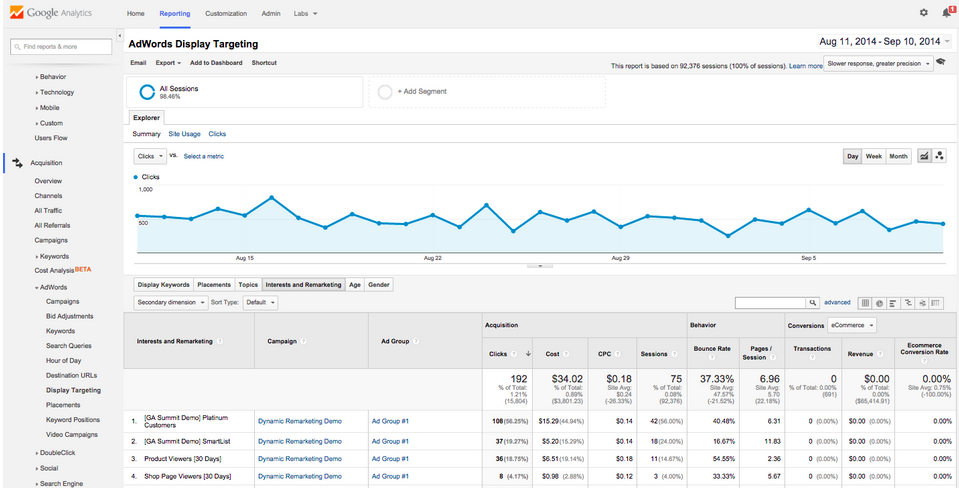This screenshot has height=488, width=959.
Task: Click the notifications bell icon
Action: [x=946, y=13]
